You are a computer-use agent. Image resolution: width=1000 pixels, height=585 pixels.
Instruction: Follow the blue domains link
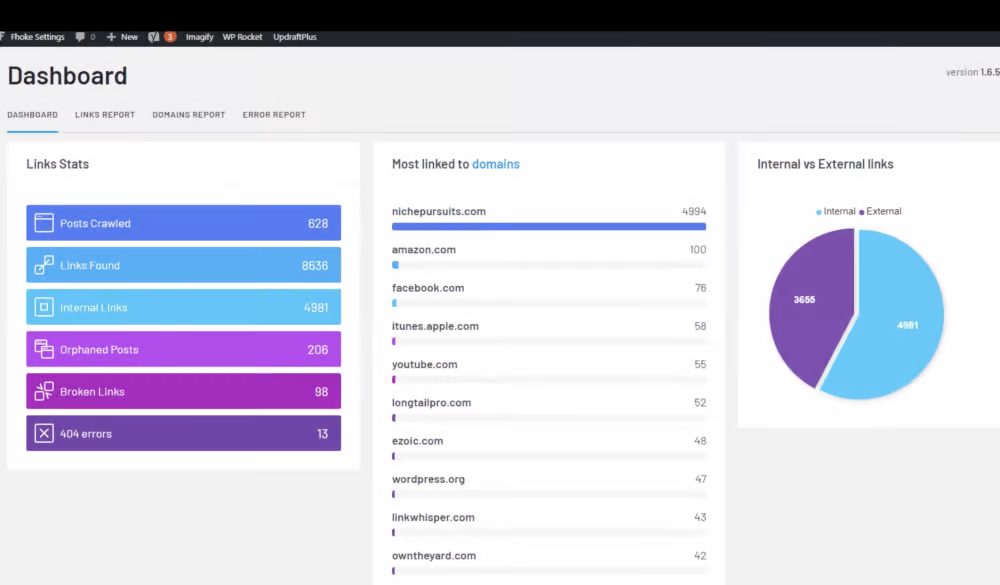496,164
